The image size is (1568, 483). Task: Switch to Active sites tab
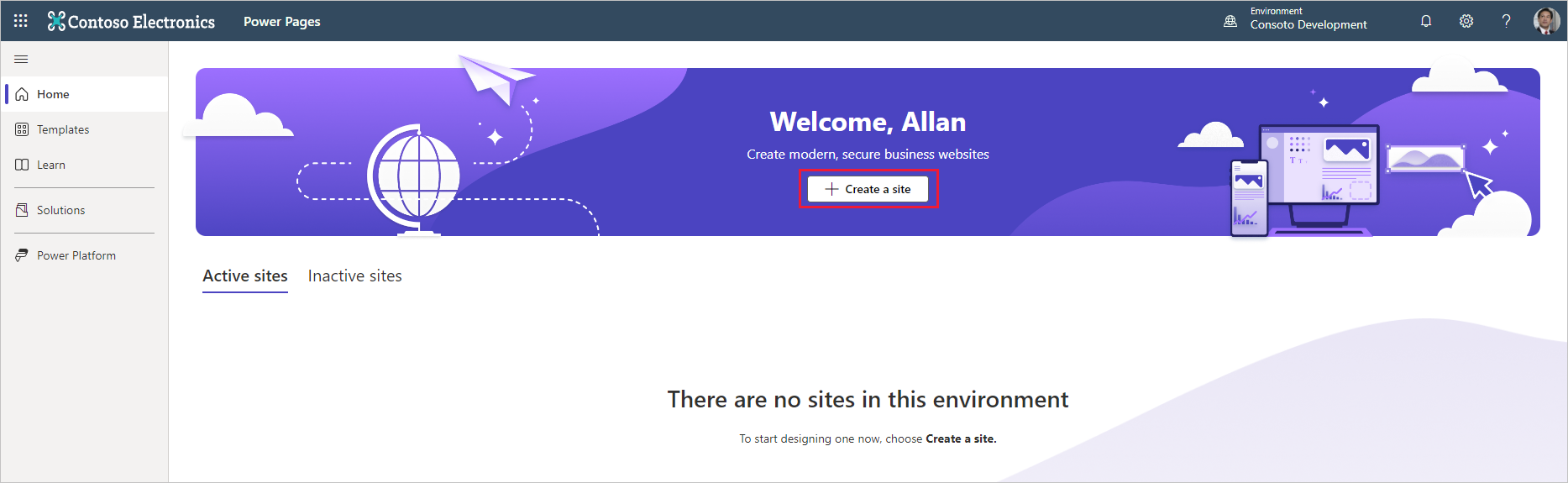click(x=245, y=276)
